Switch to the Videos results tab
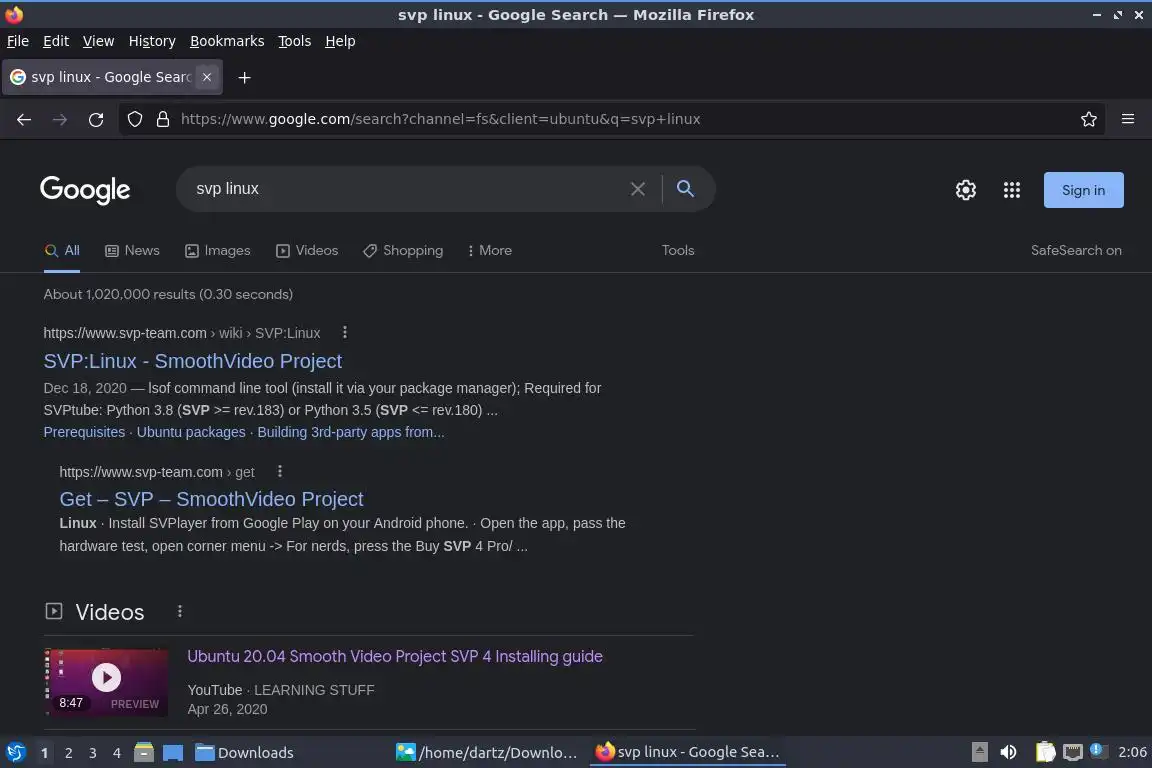This screenshot has height=768, width=1152. tap(307, 251)
